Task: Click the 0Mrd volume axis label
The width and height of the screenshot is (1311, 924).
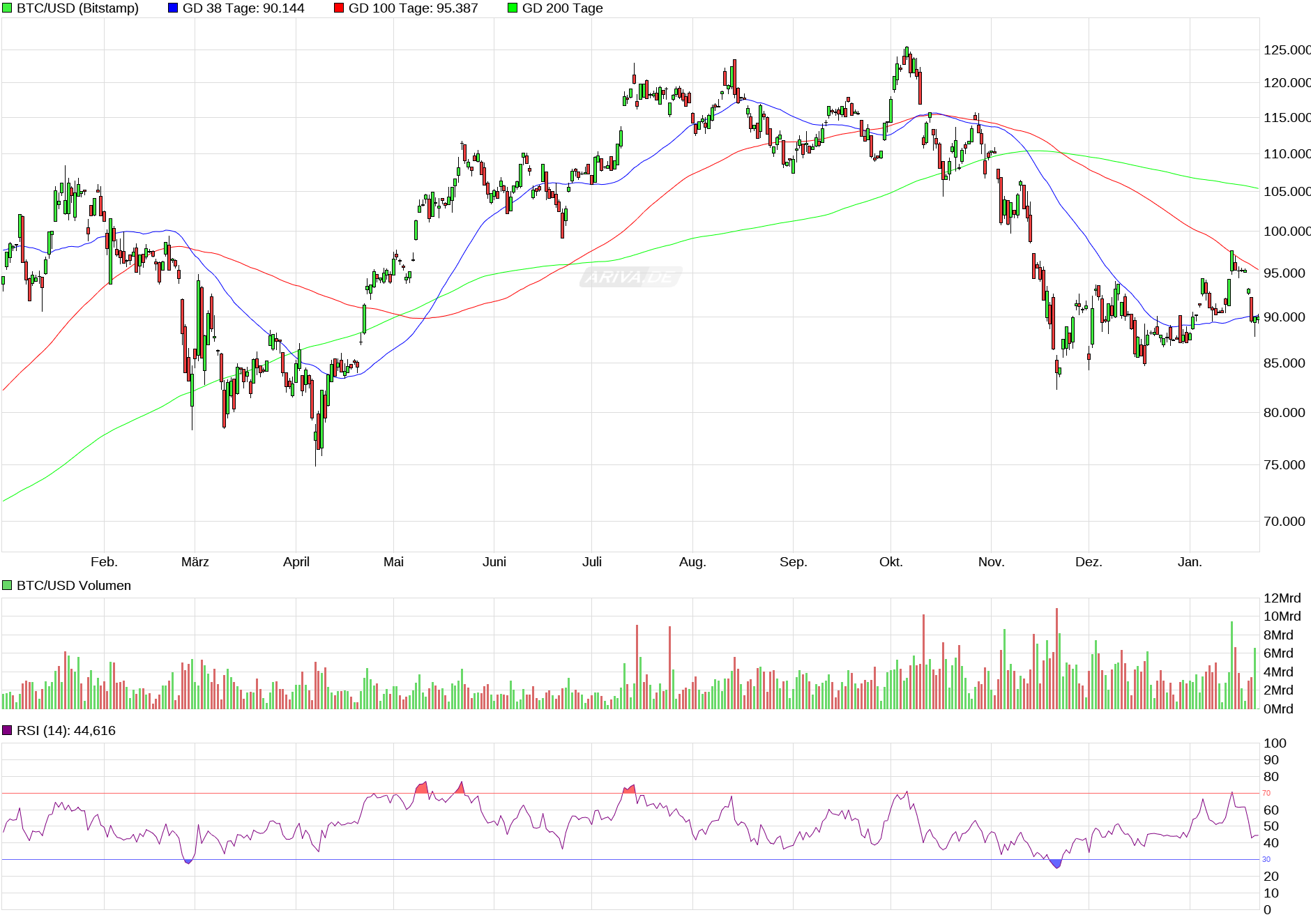Action: click(x=1279, y=709)
